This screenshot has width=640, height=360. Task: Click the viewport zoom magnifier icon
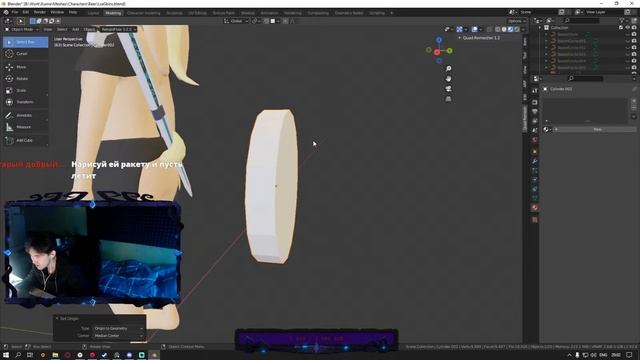click(448, 69)
